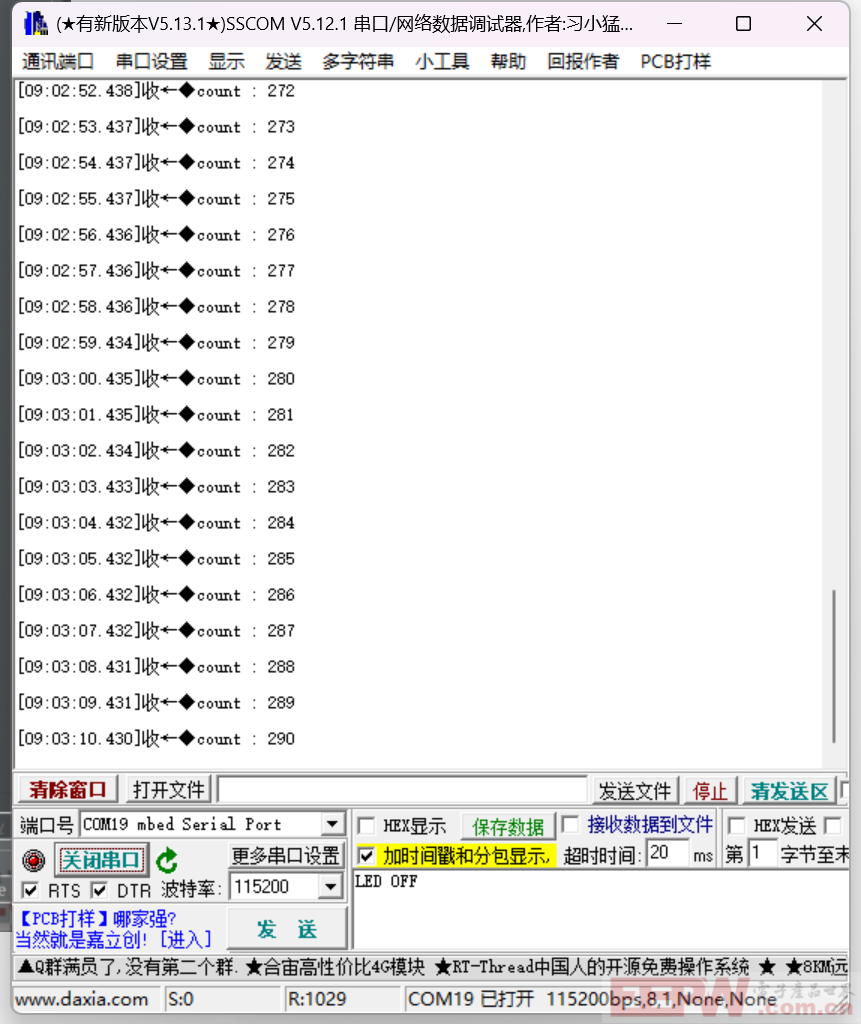Click the 清除窗口 button
The height and width of the screenshot is (1024, 861).
[67, 790]
